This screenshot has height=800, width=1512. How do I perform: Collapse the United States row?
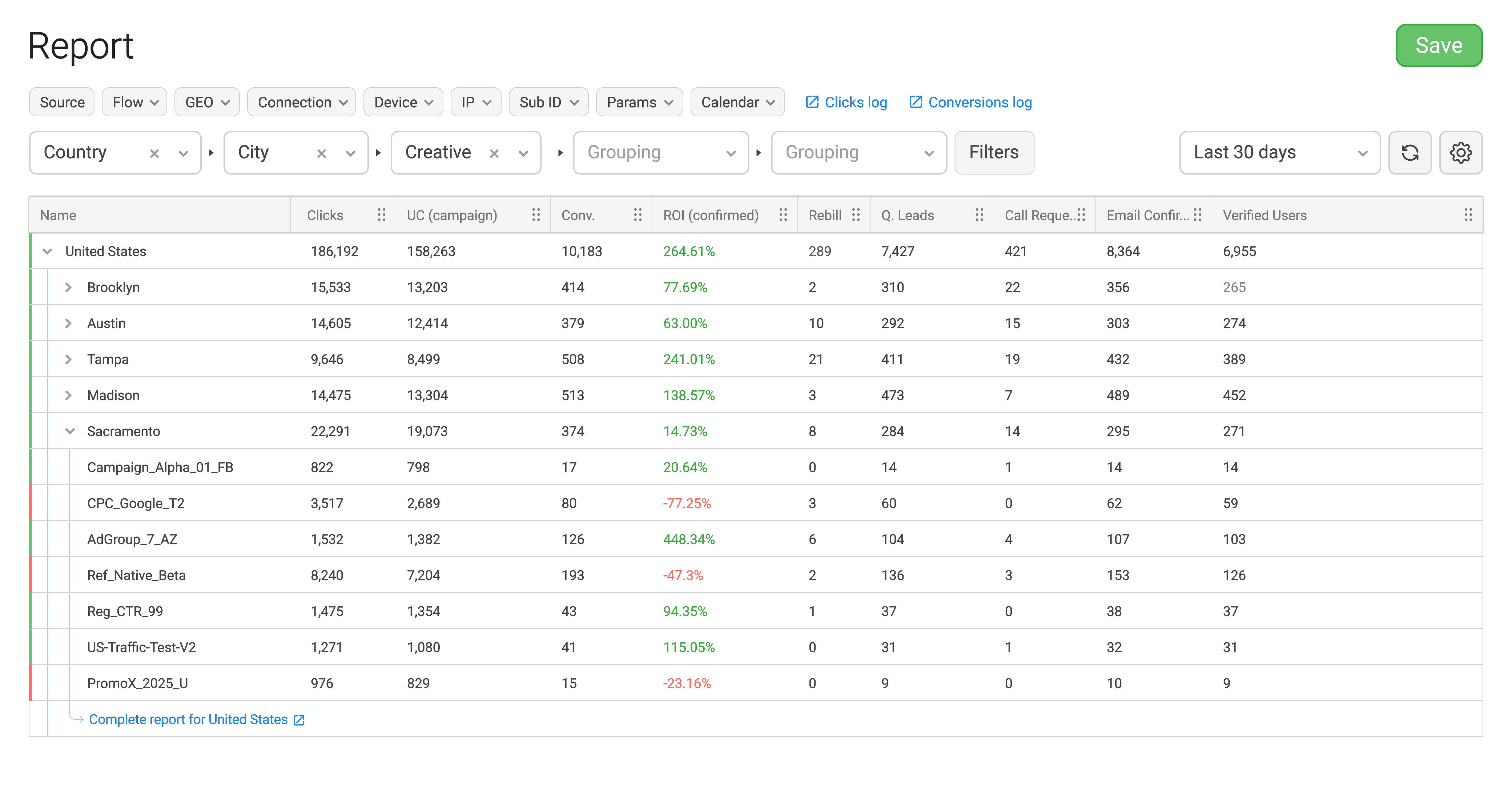[48, 251]
